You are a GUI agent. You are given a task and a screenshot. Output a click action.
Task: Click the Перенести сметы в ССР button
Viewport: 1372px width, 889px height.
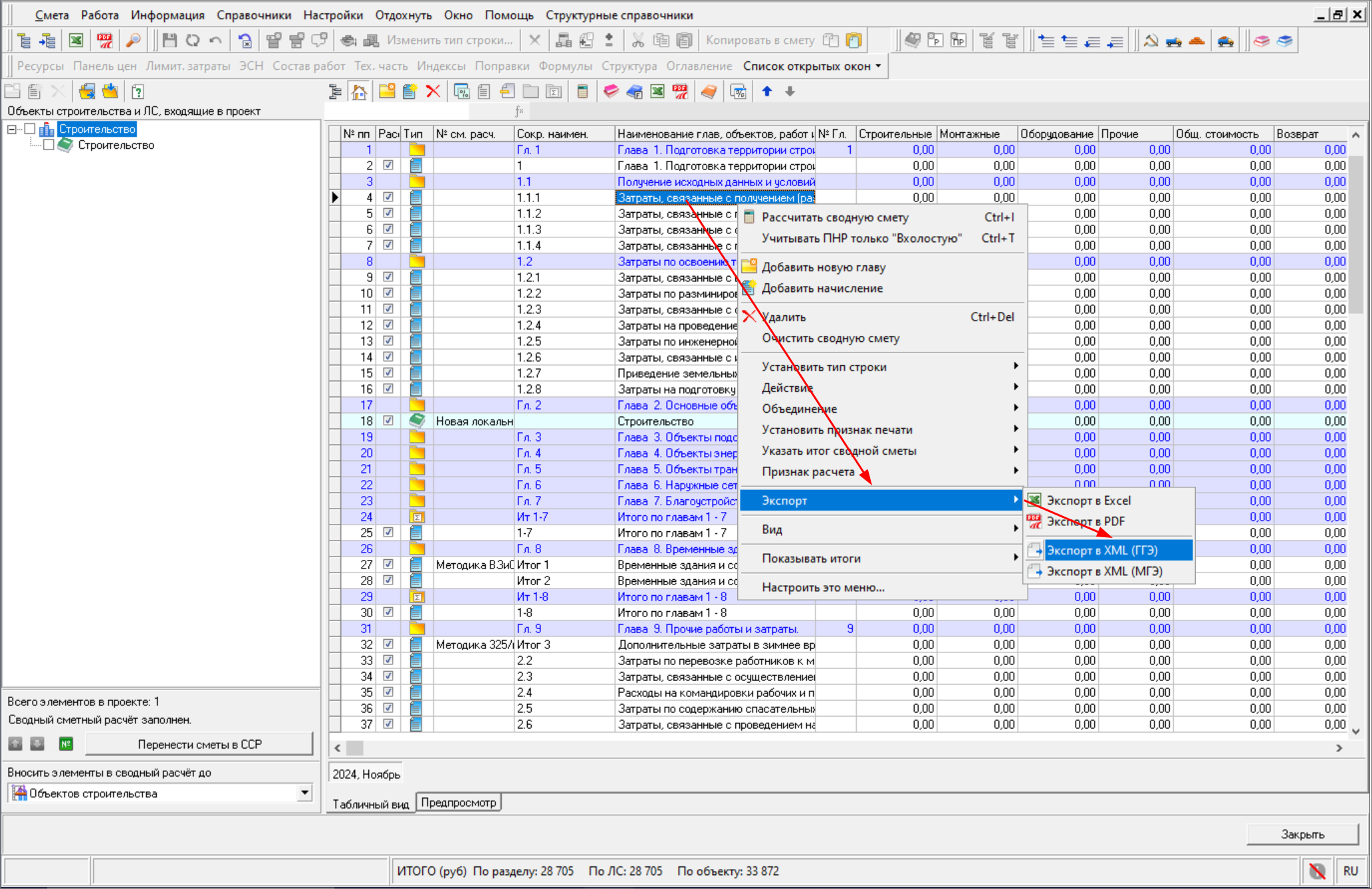199,744
